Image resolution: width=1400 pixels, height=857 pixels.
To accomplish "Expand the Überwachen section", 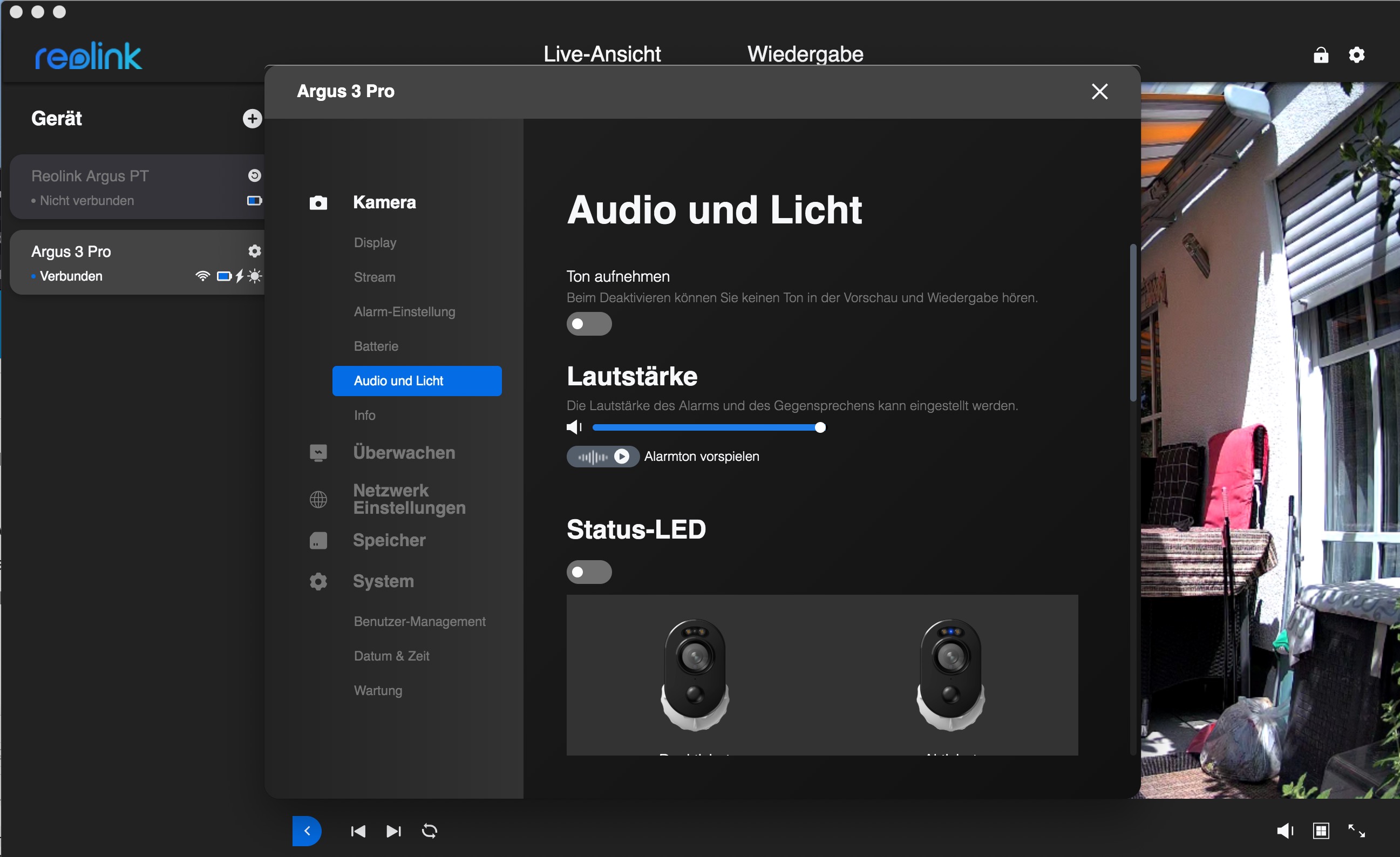I will click(x=403, y=453).
